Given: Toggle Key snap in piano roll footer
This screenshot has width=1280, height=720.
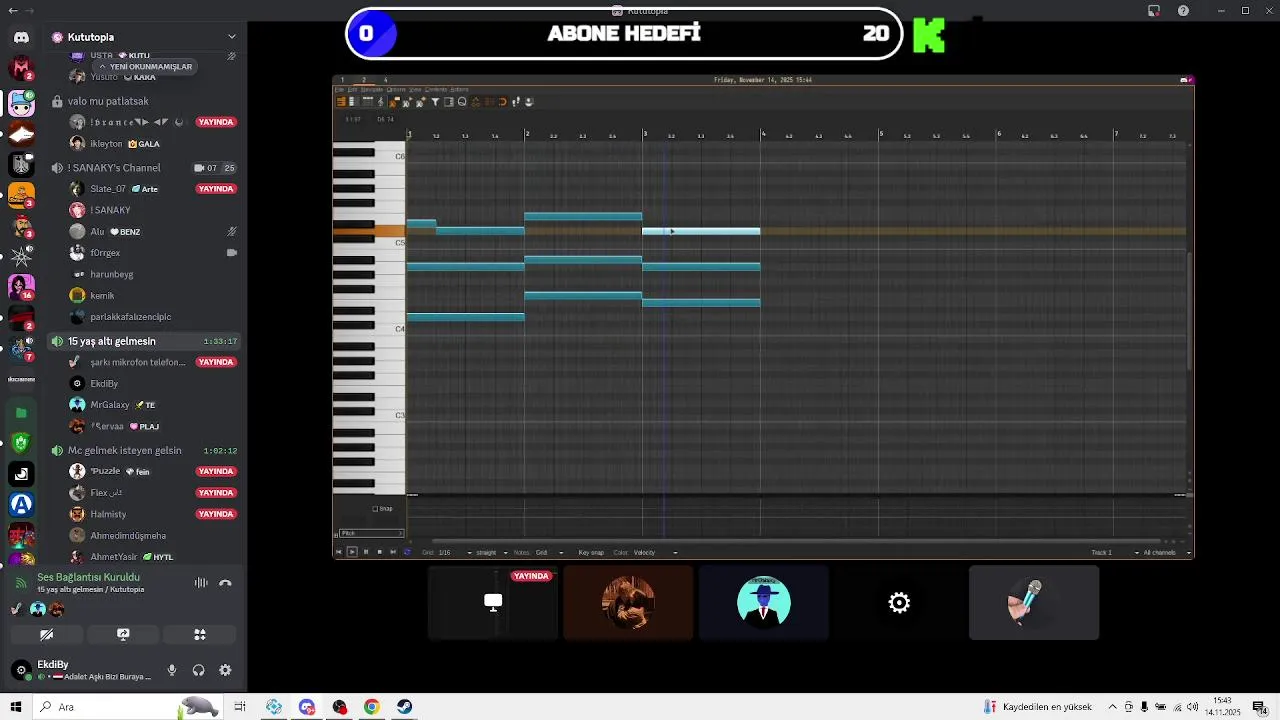Looking at the screenshot, I should point(591,552).
